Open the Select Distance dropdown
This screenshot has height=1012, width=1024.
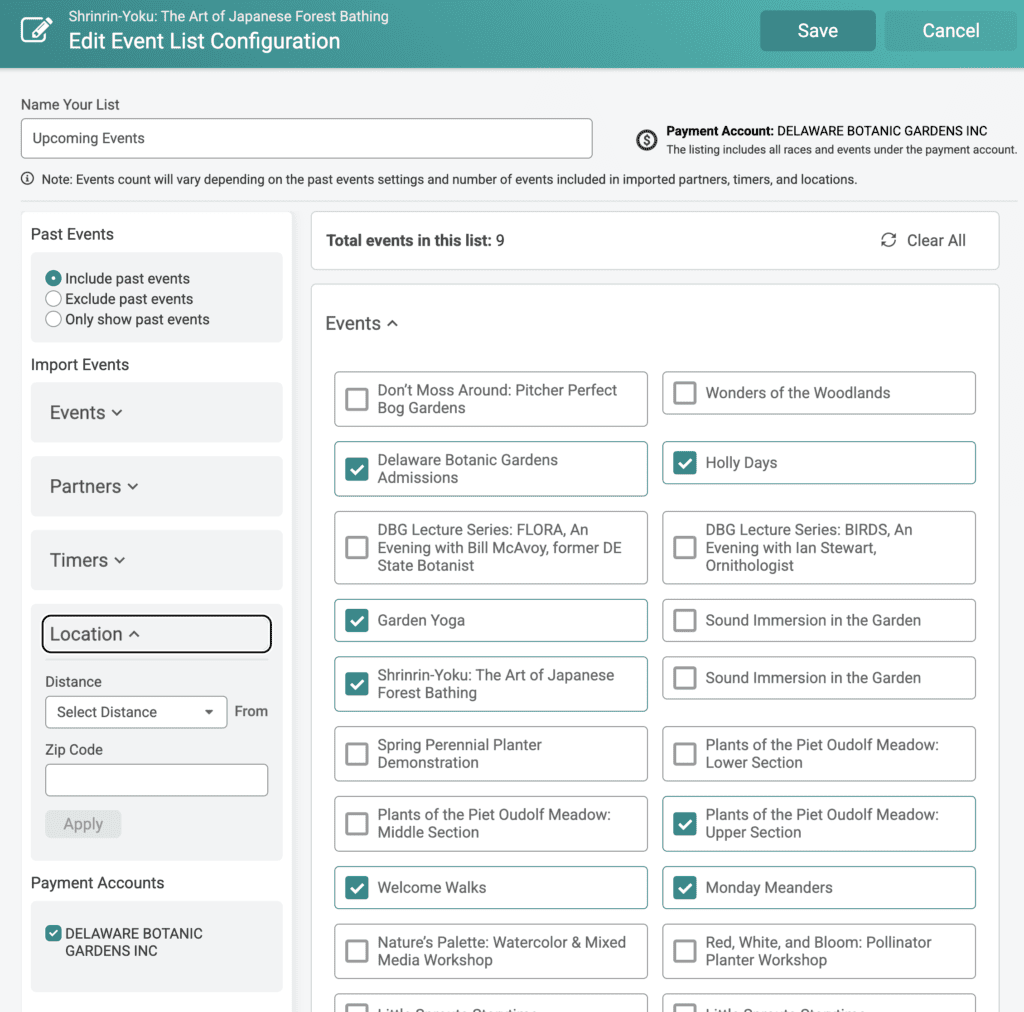[136, 712]
